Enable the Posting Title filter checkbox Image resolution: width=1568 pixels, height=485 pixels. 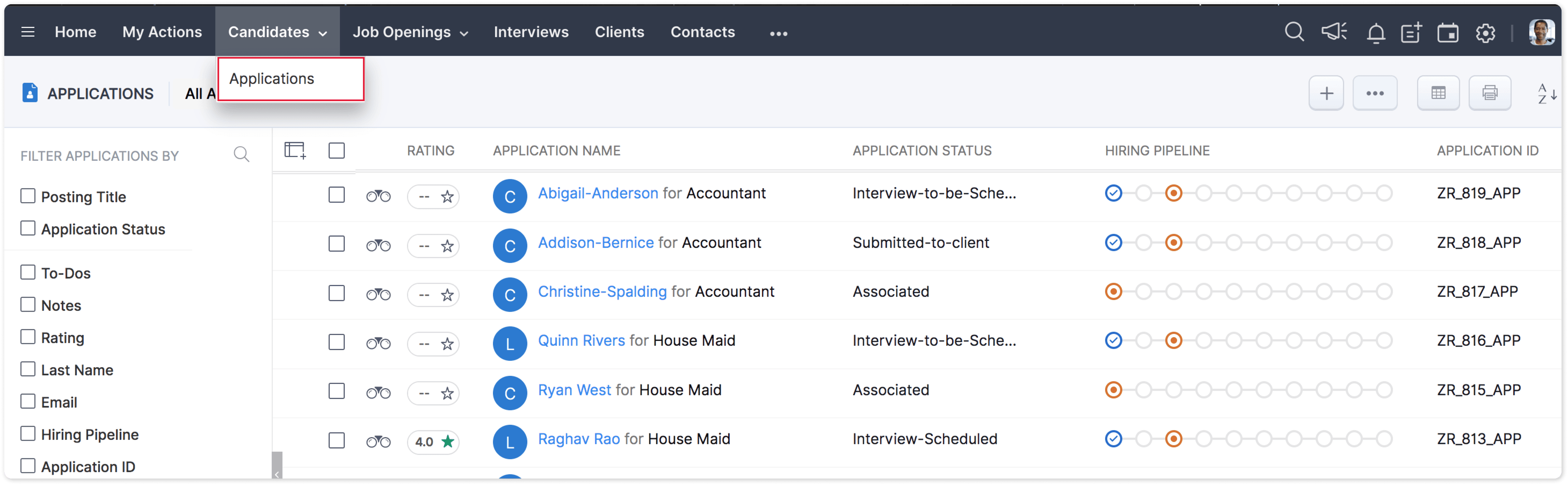[28, 196]
